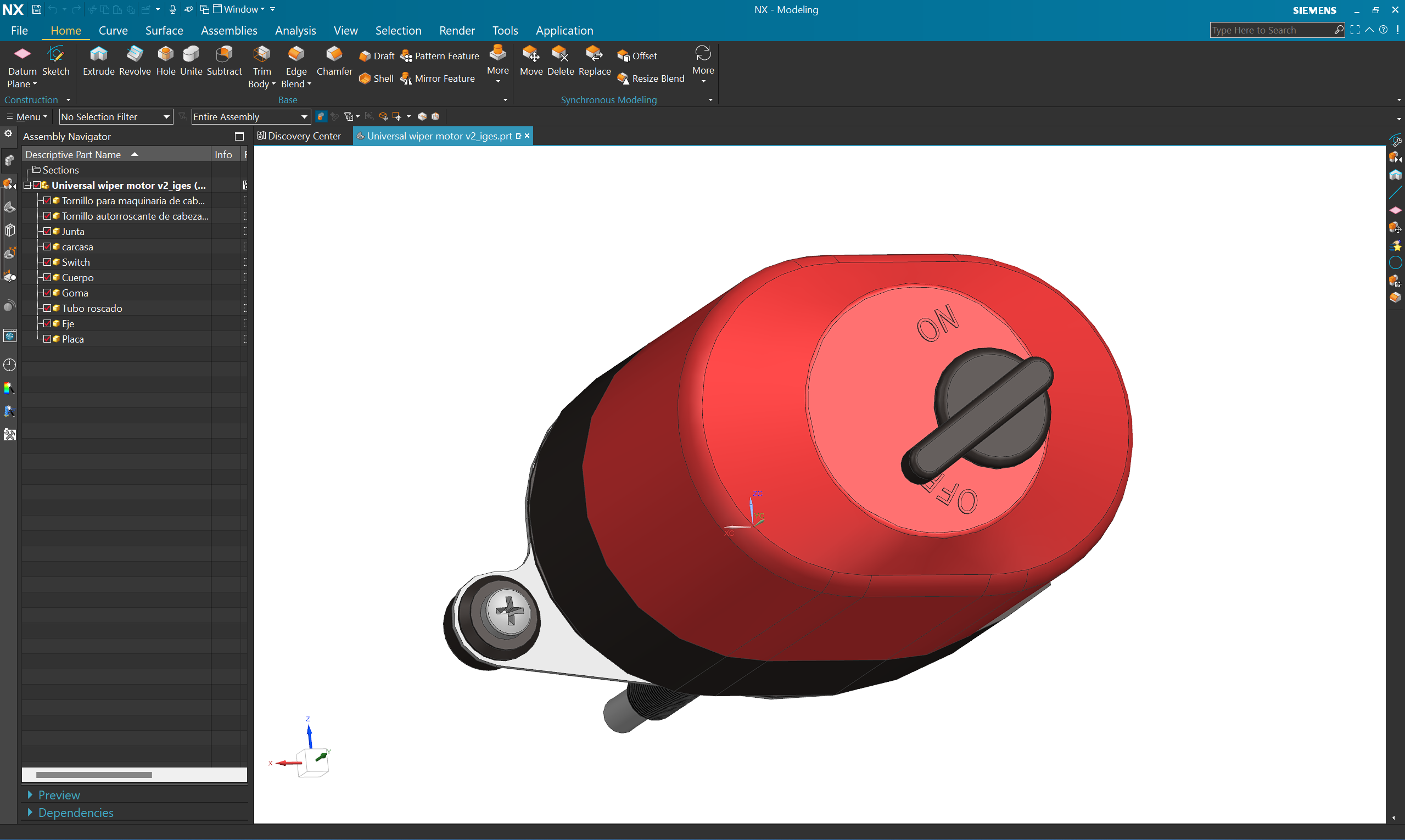Click Resize Blend in Synchronous Modeling

pyautogui.click(x=651, y=79)
